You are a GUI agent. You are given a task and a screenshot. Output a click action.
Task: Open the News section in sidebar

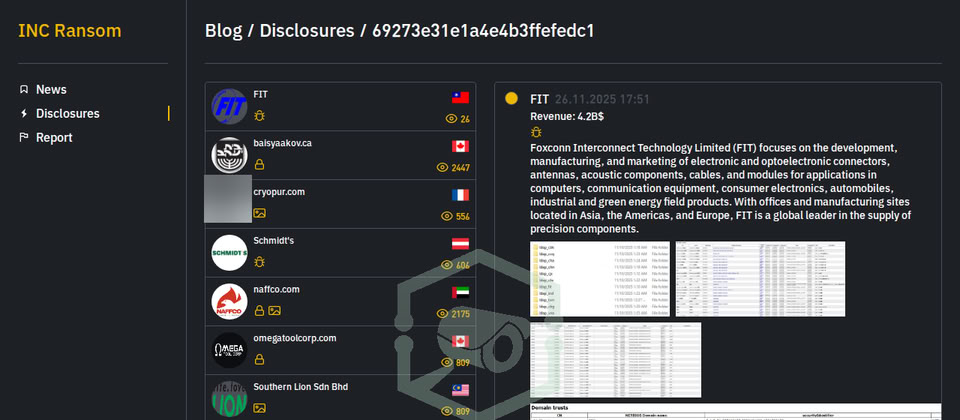click(51, 90)
